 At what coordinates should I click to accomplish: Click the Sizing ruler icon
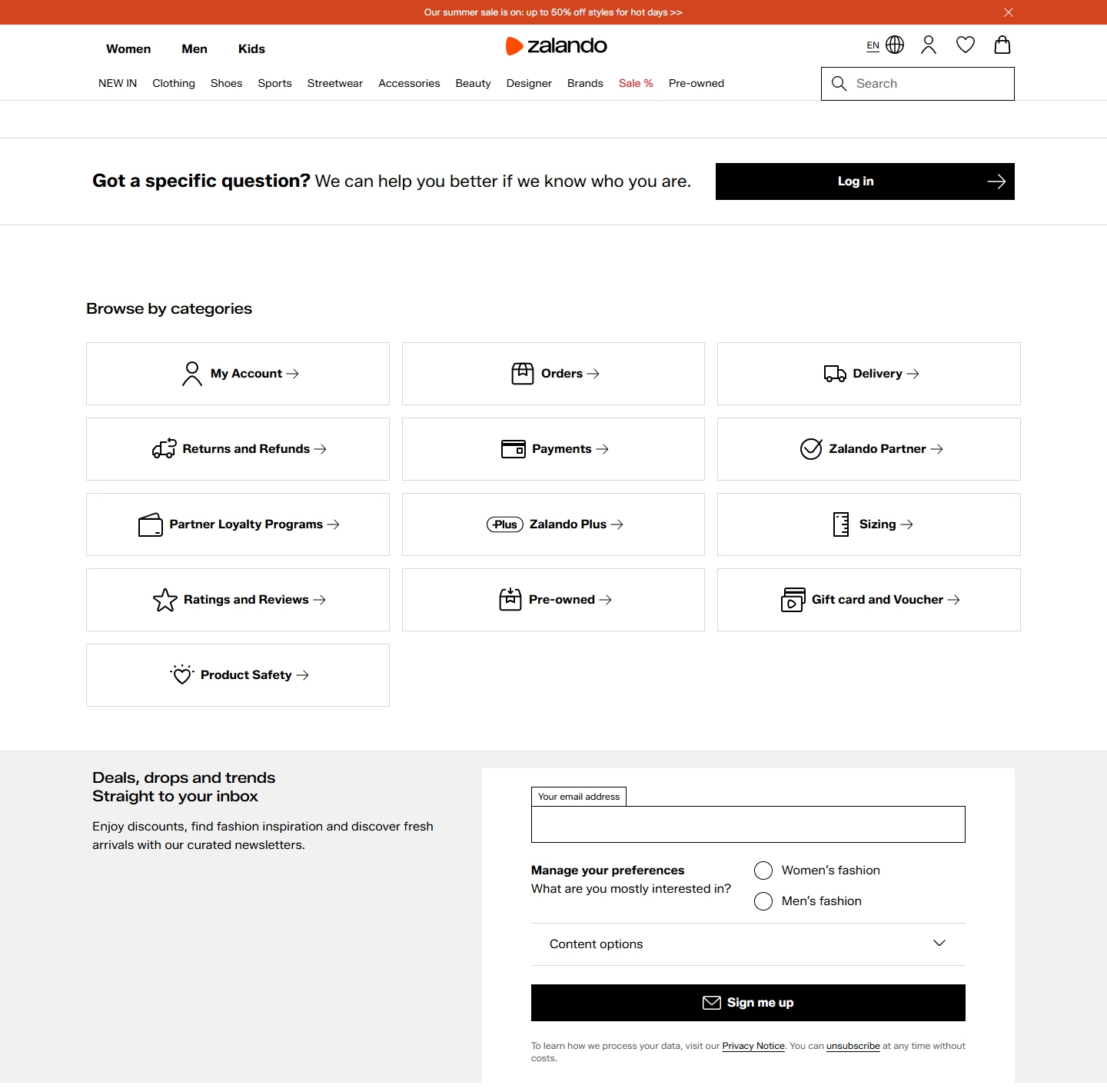841,524
